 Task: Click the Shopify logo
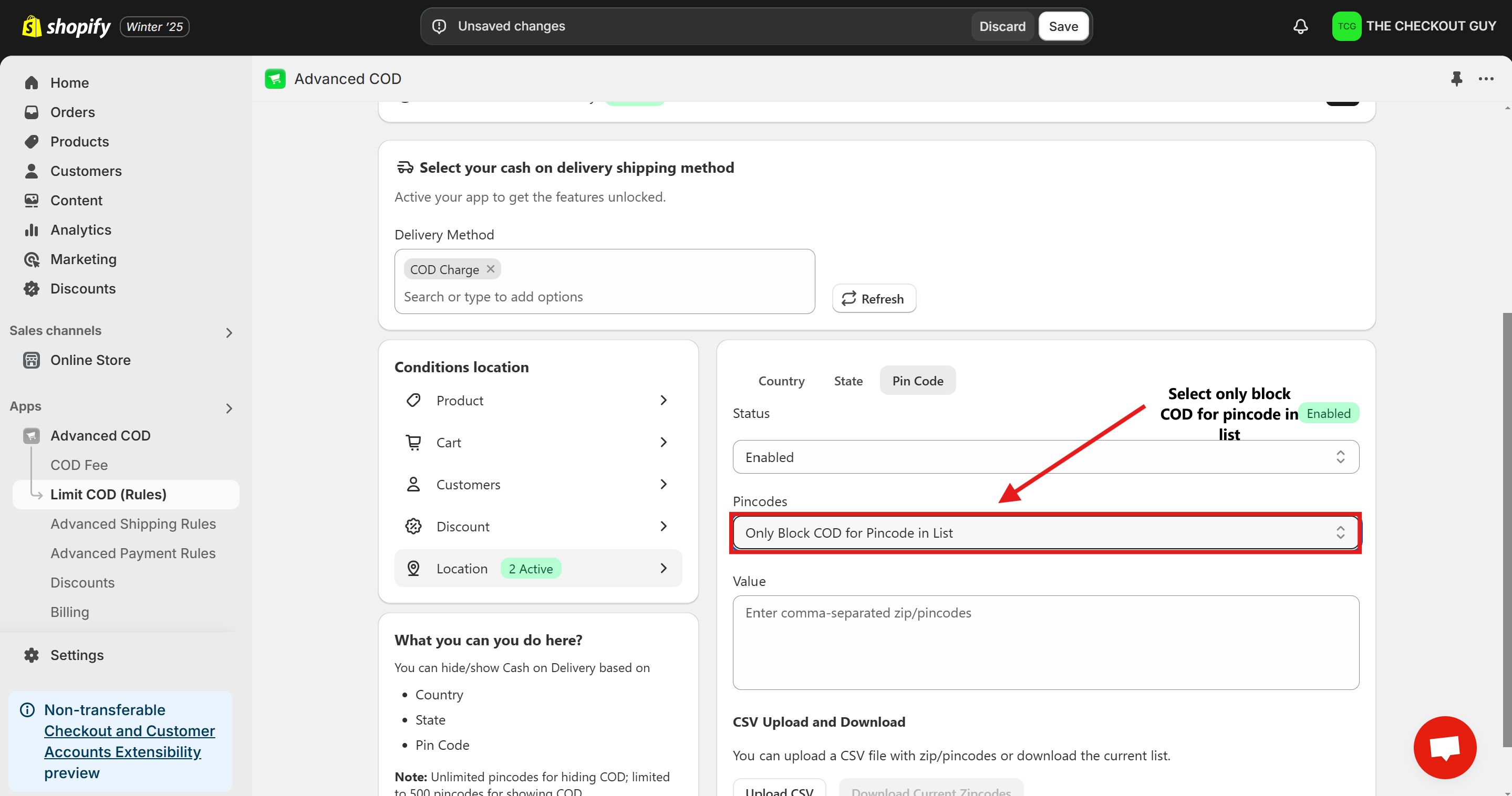66,26
